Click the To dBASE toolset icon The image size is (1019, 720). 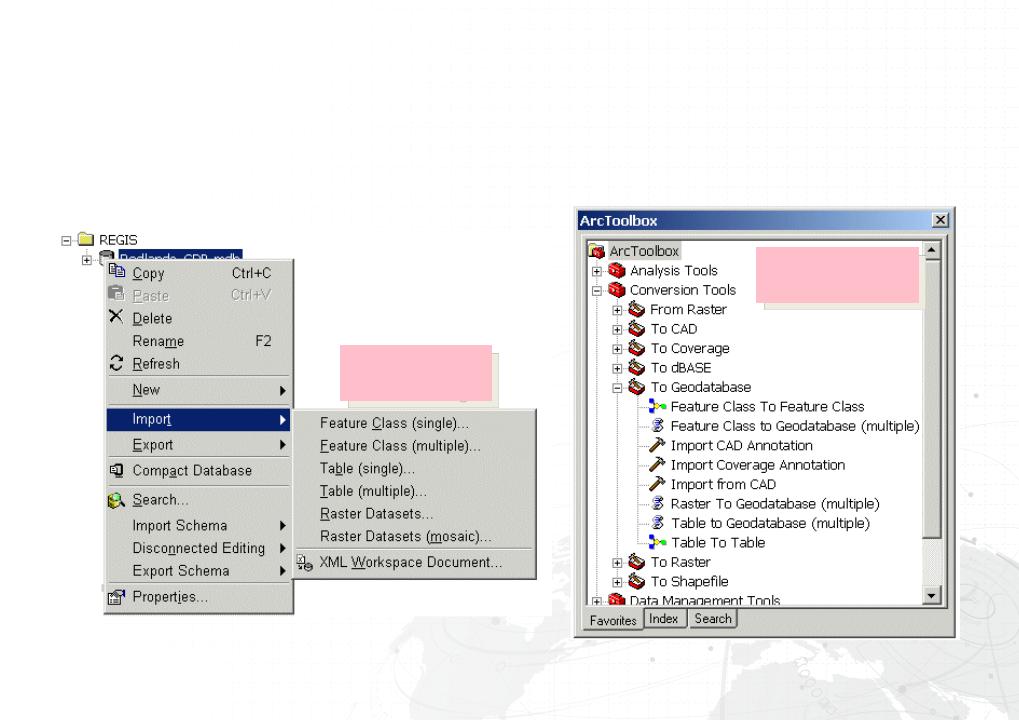(x=637, y=368)
